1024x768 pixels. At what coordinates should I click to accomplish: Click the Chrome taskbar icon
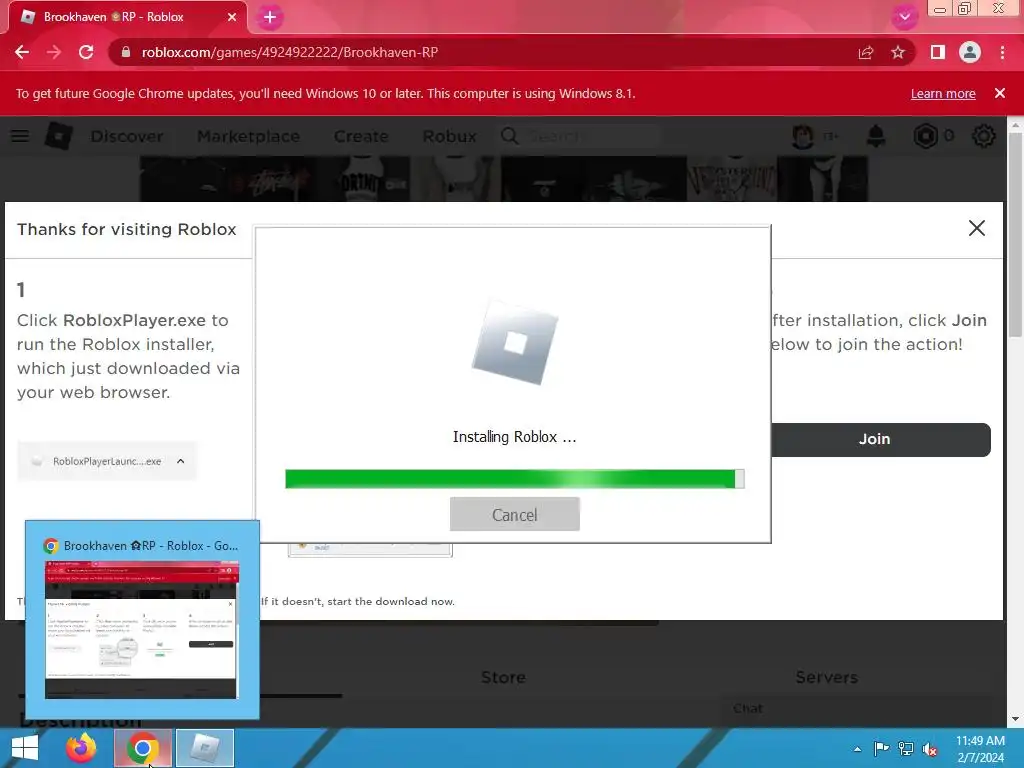click(x=143, y=748)
